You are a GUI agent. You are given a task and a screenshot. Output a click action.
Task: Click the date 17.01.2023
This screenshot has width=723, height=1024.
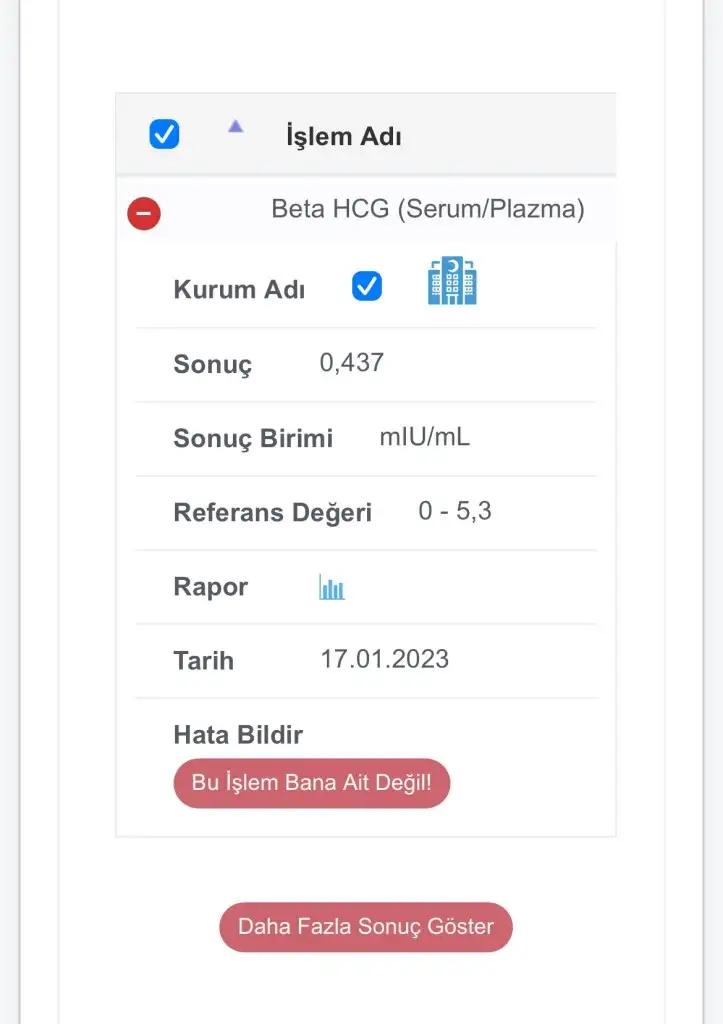click(384, 659)
